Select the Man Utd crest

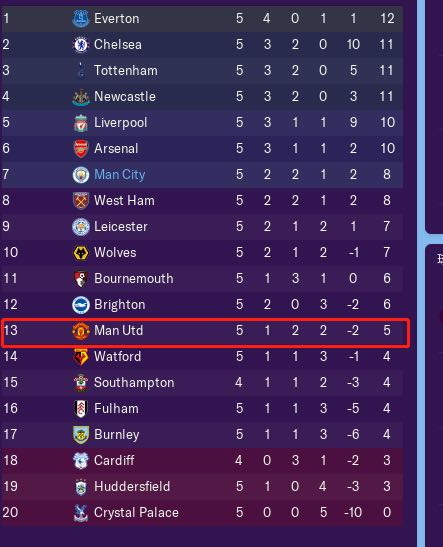point(81,331)
